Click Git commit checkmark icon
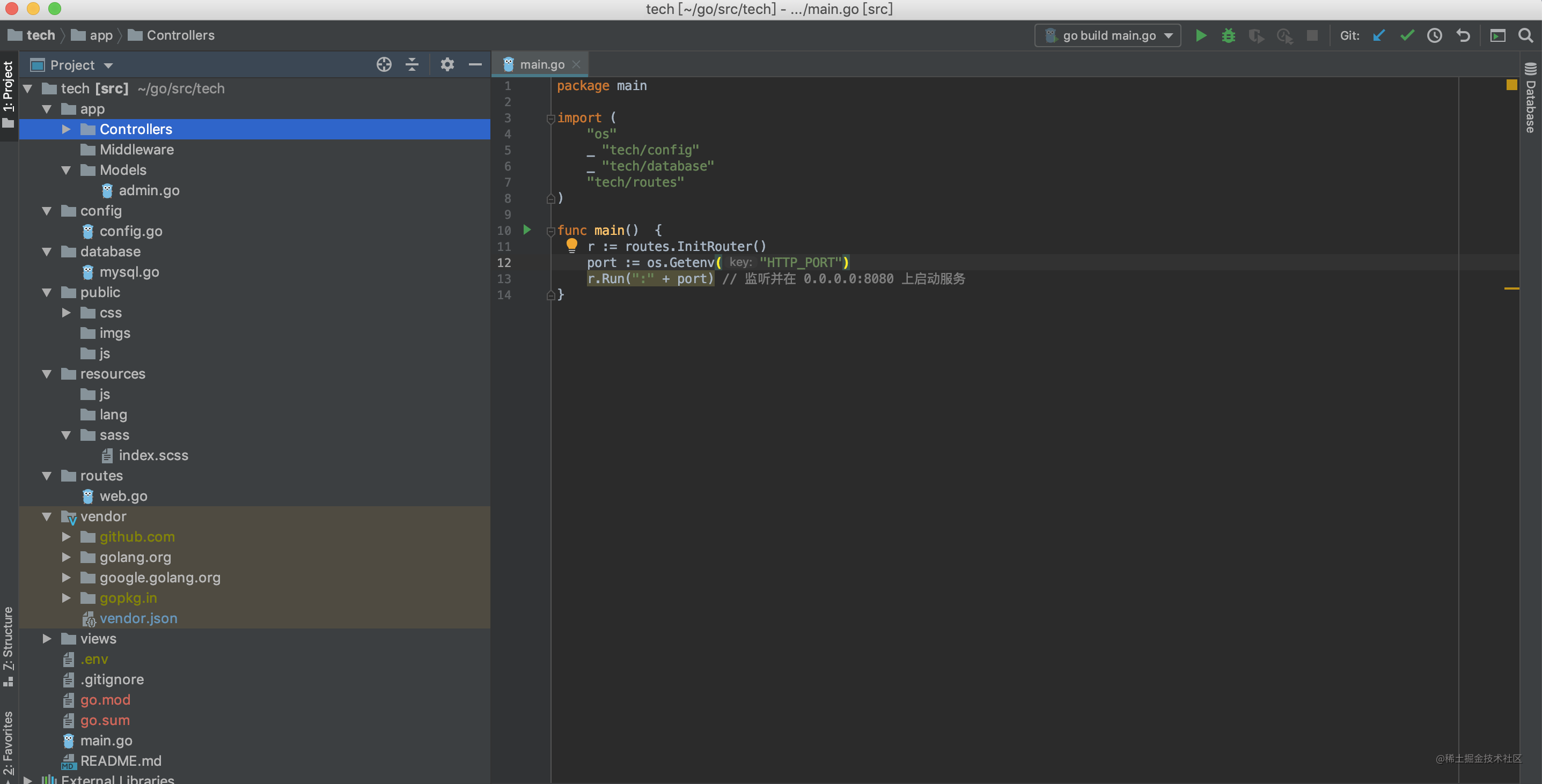 [1407, 35]
